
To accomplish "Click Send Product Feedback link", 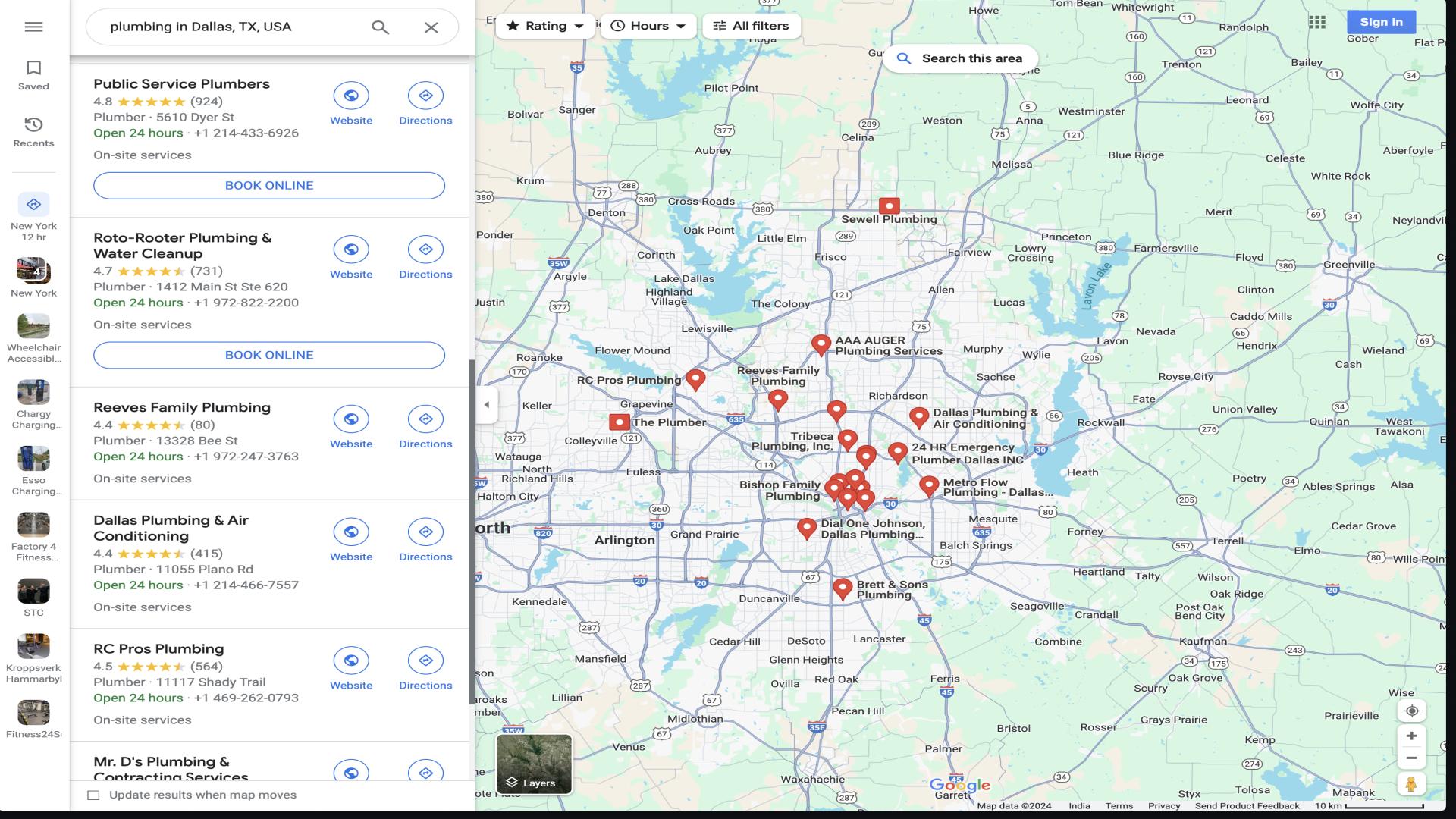I will 1247,806.
